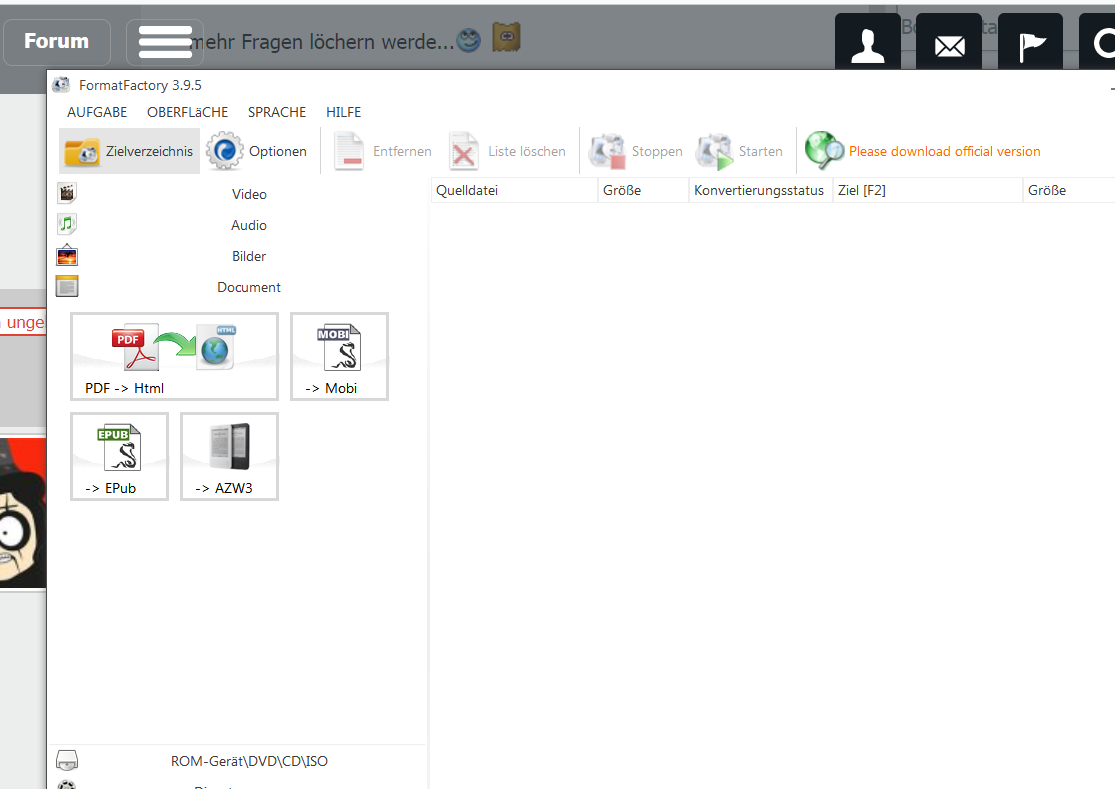Open Optionen settings
Screen dimensions: 1115x789
point(257,151)
